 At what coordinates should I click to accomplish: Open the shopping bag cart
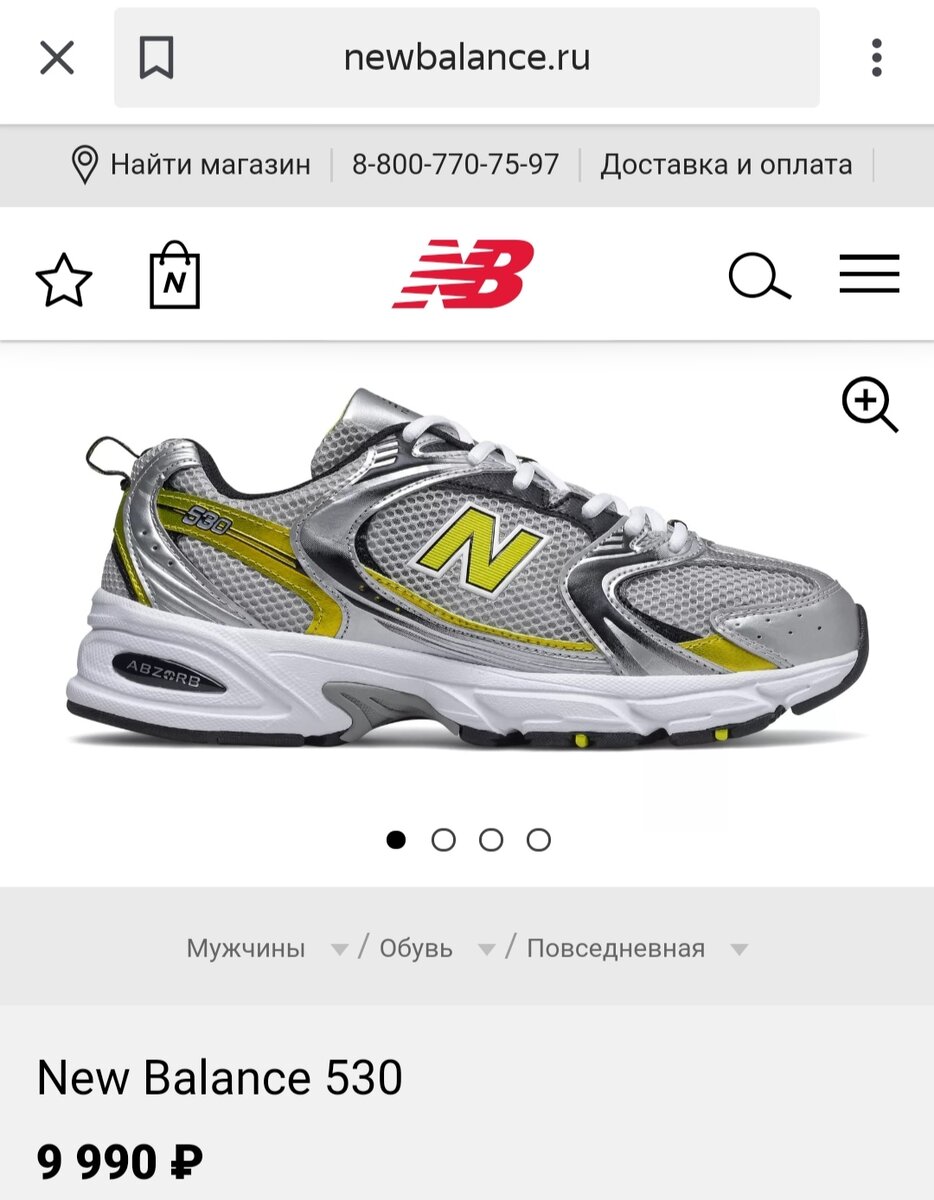point(175,275)
